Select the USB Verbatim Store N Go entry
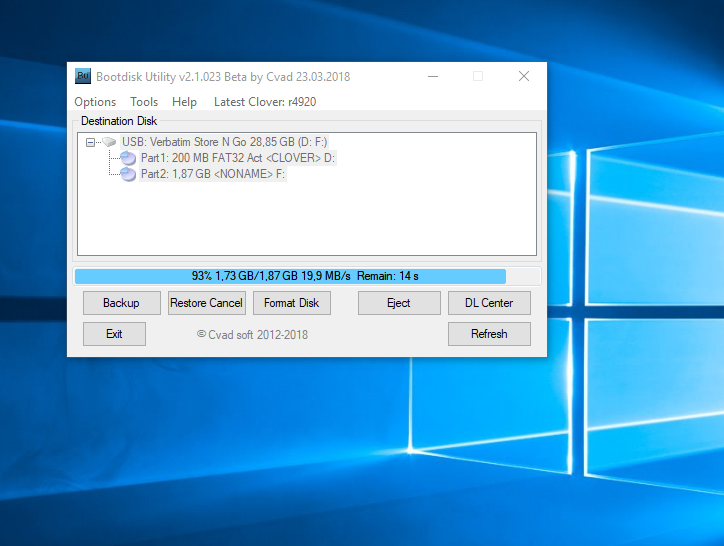This screenshot has height=546, width=724. tap(224, 142)
